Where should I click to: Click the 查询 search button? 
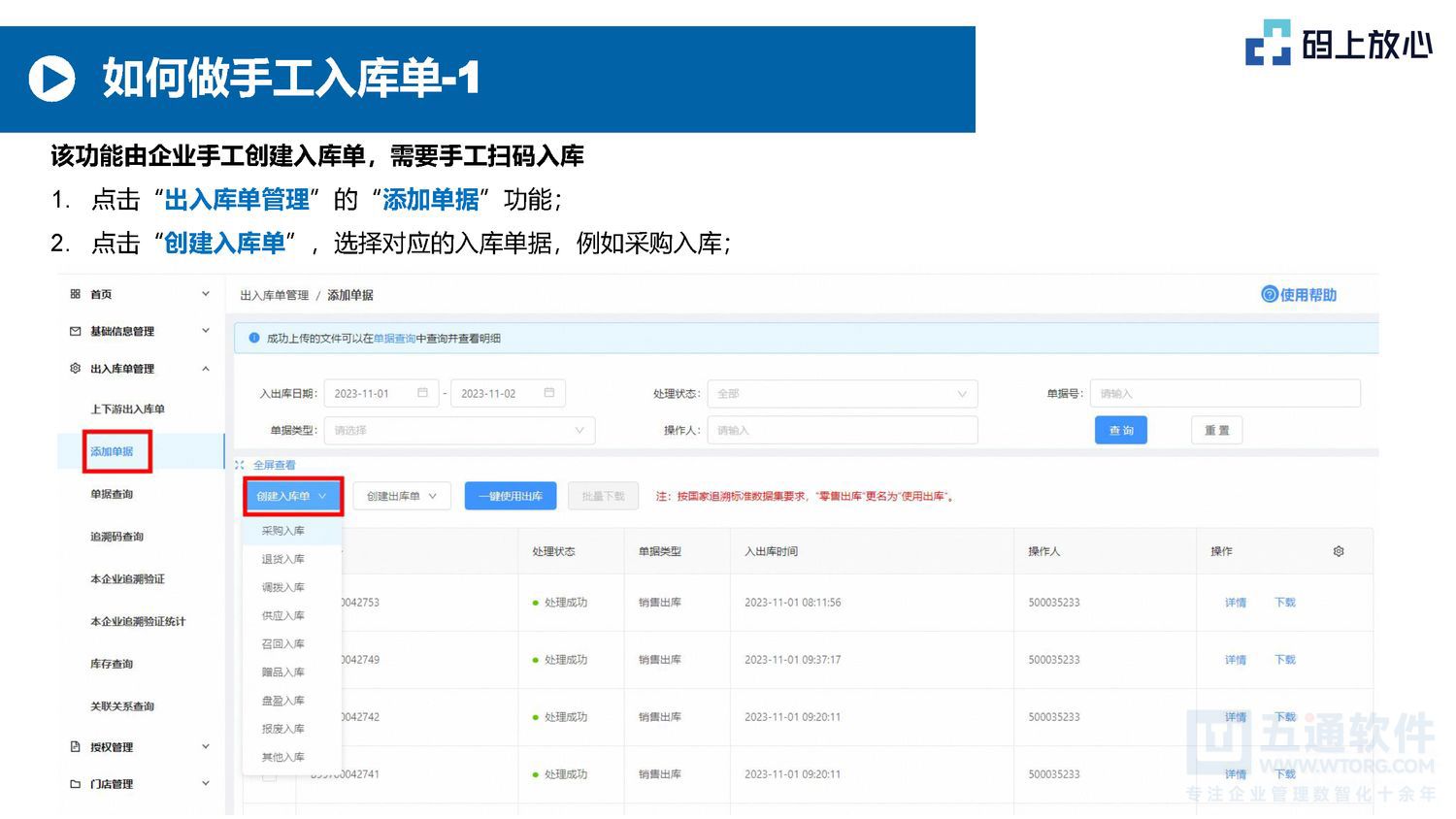(1120, 430)
